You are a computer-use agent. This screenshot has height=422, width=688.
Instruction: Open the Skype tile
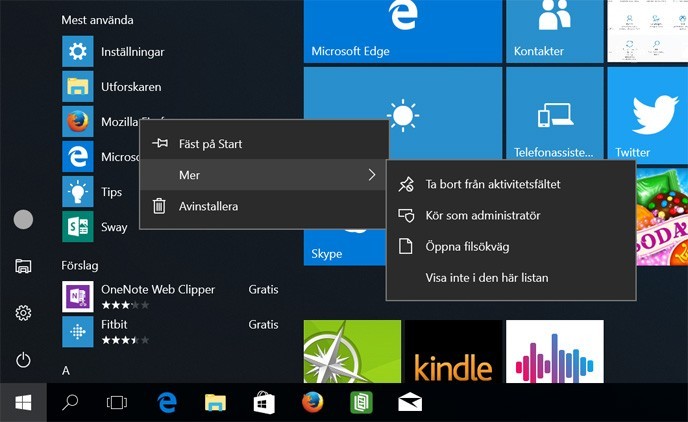tap(344, 248)
